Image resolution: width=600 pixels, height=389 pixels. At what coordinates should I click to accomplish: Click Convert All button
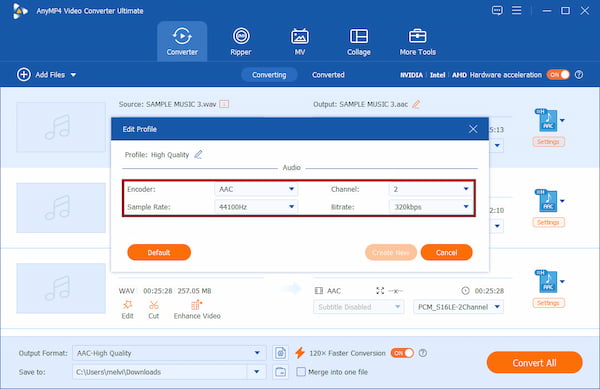[535, 363]
